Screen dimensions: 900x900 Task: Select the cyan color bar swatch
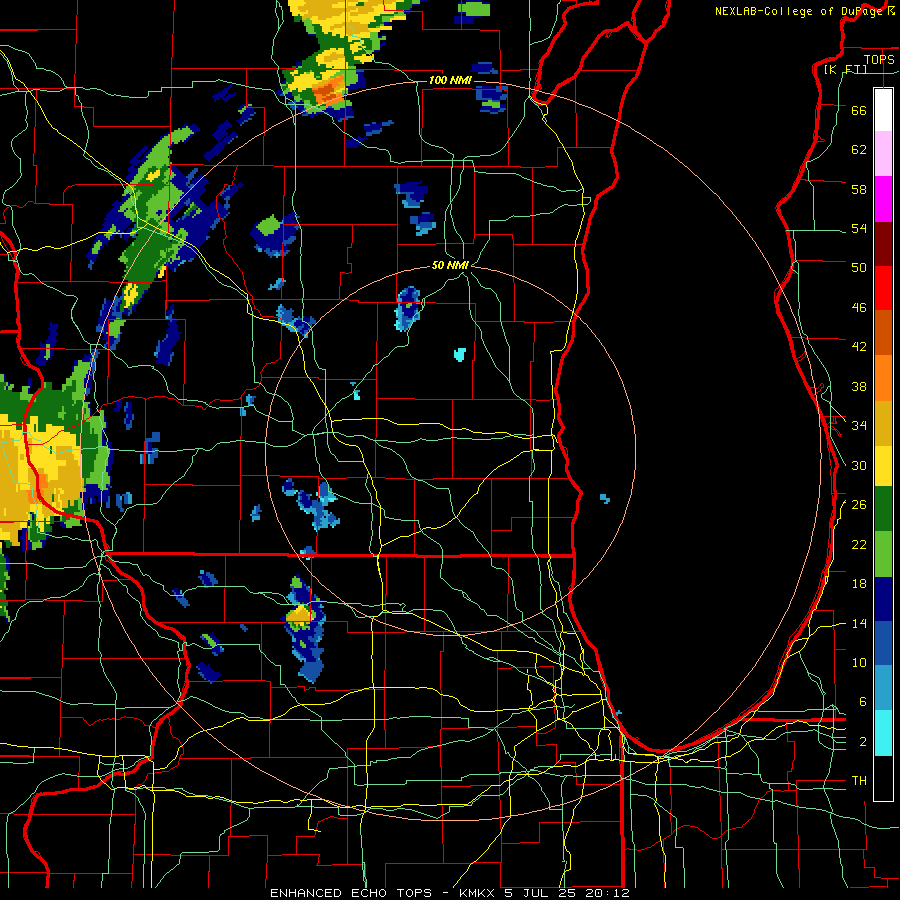click(883, 733)
